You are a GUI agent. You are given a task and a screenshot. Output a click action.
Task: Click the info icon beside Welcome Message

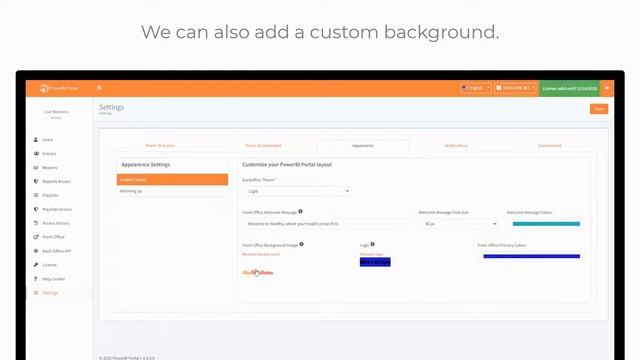[x=300, y=211]
